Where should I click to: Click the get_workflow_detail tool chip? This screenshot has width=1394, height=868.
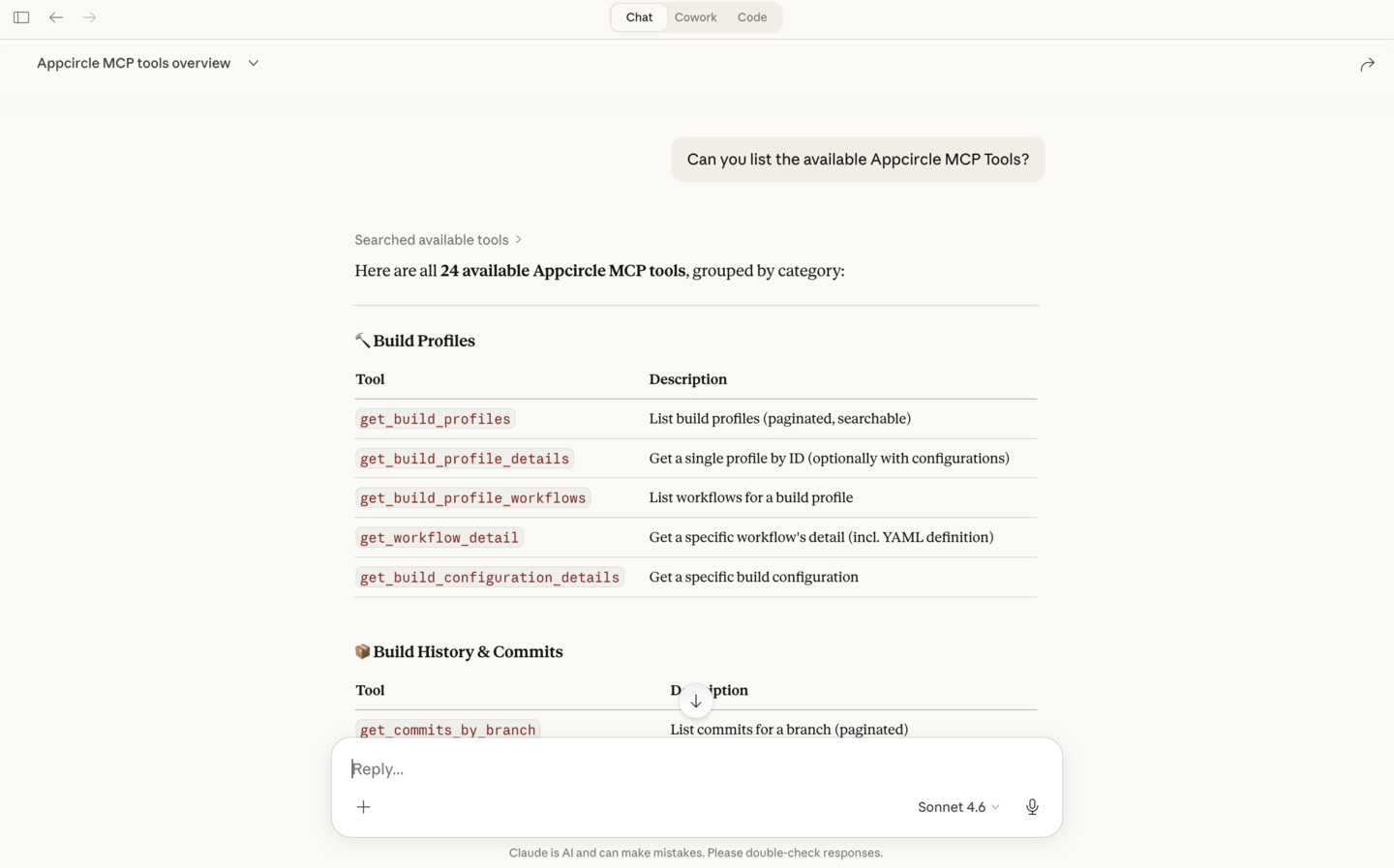coord(439,537)
